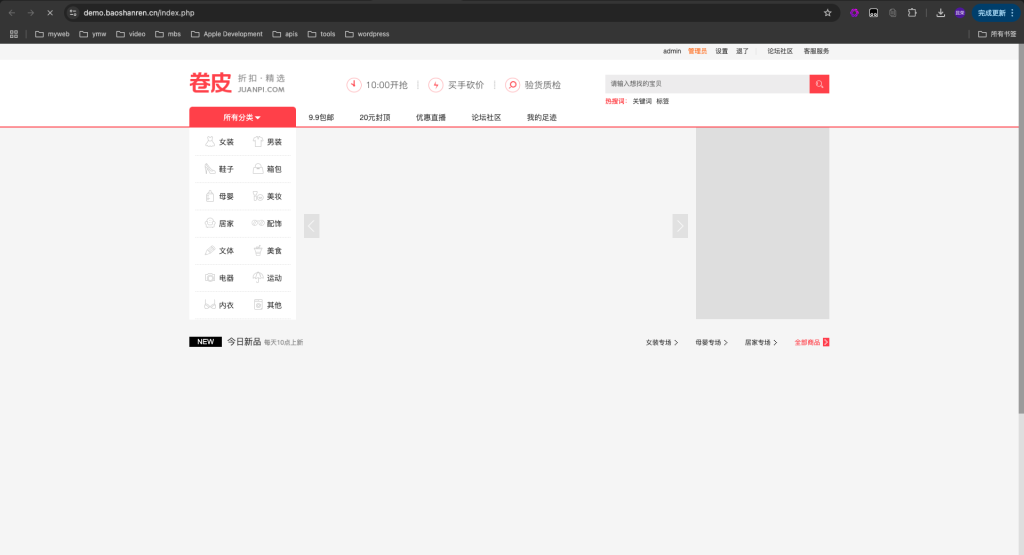
Task: Select the 居家 armchair icon
Action: point(210,223)
